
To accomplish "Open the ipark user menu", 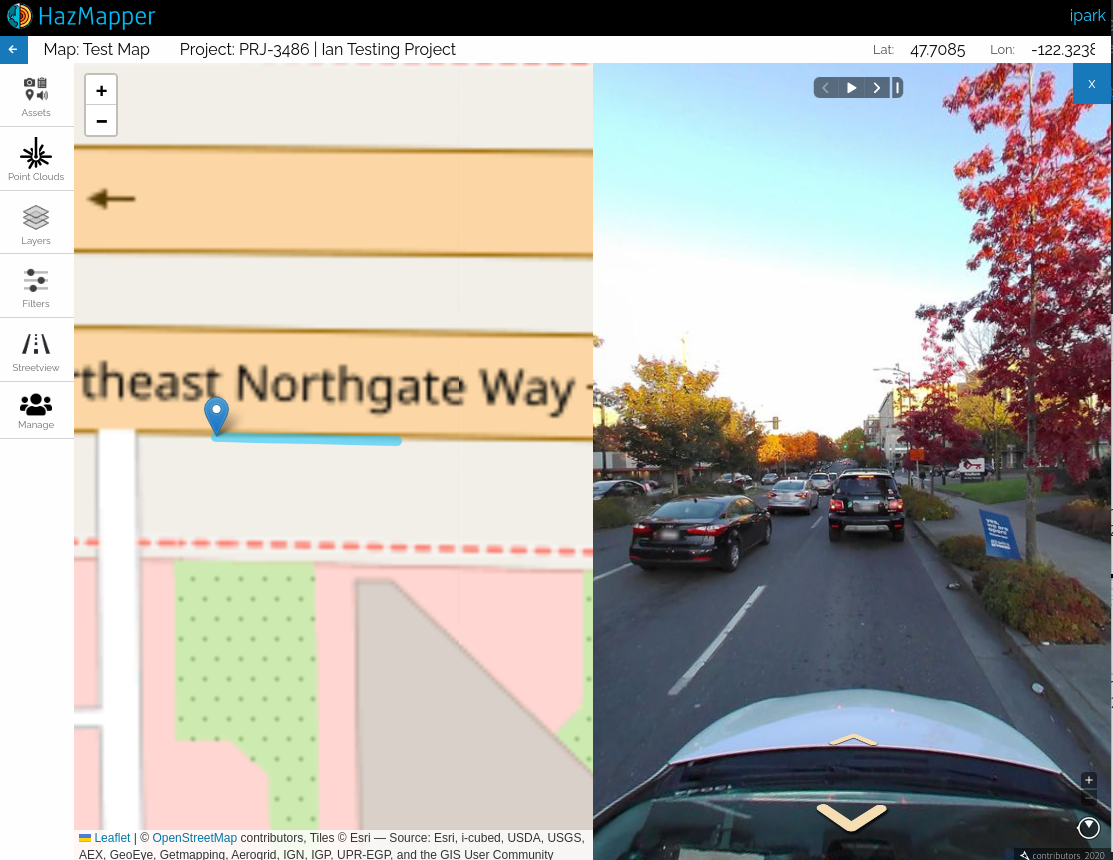I will [1087, 16].
